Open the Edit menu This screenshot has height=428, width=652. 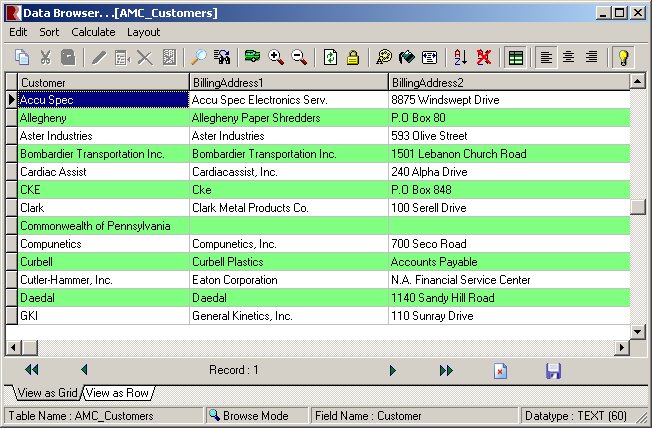(18, 32)
